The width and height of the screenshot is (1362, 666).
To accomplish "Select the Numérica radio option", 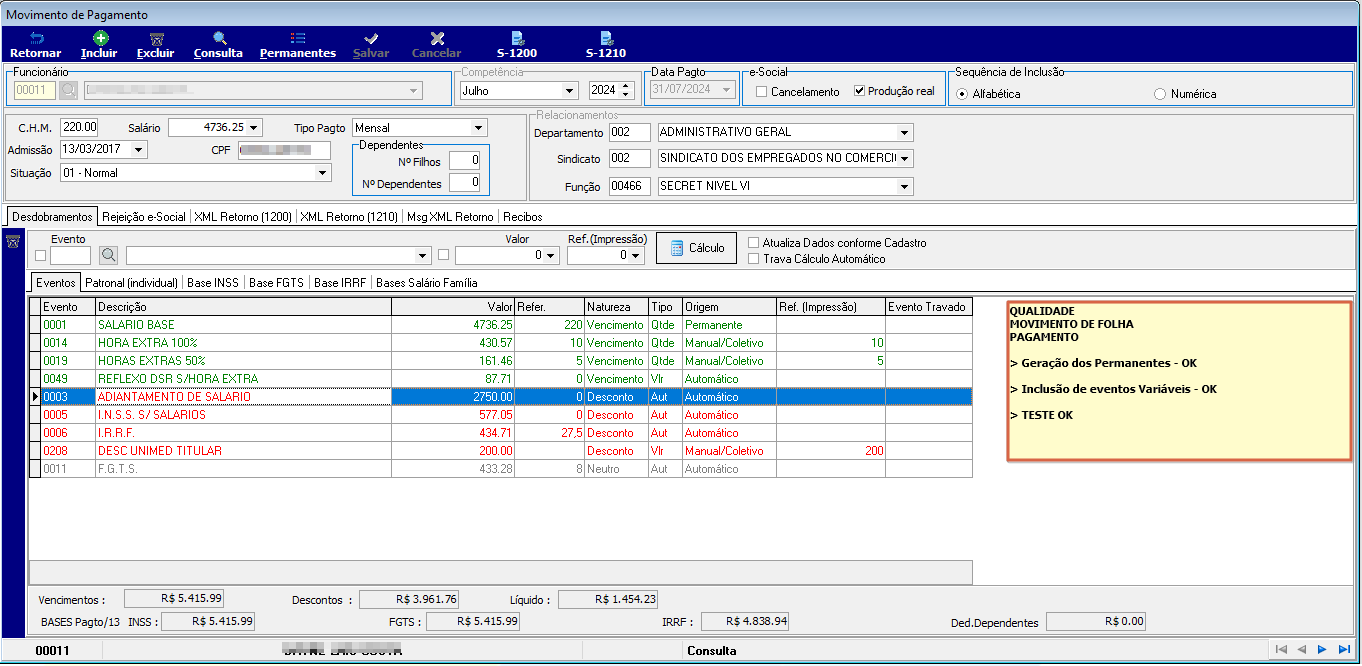I will click(1160, 94).
